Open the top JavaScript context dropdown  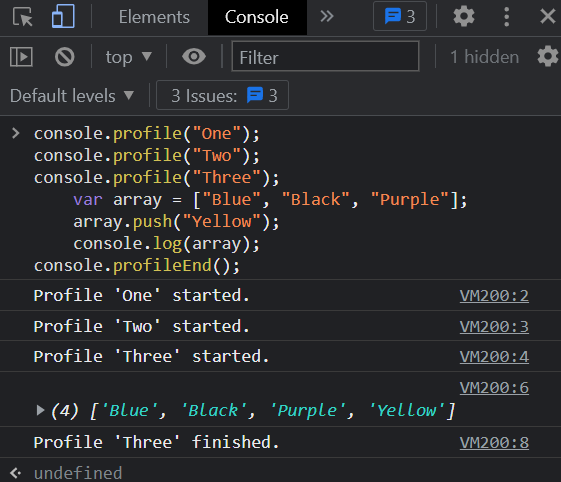click(128, 57)
